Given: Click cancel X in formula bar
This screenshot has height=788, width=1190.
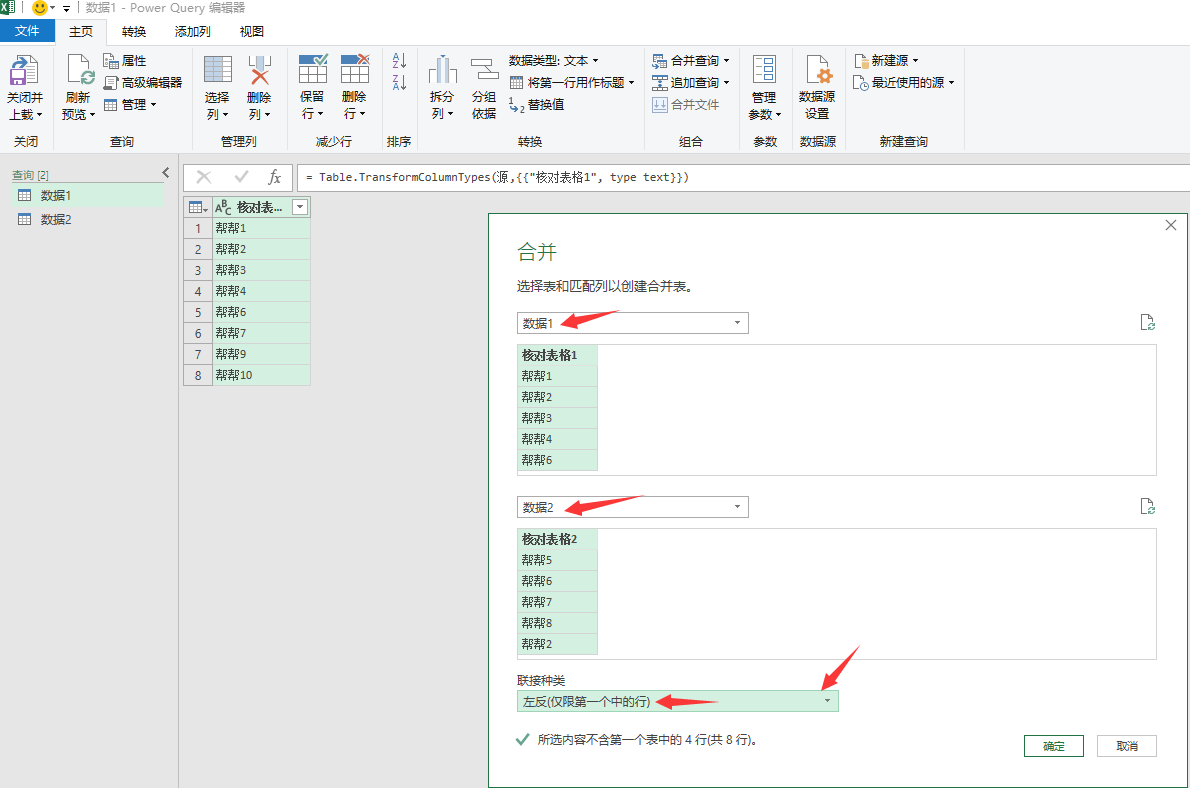Looking at the screenshot, I should [x=203, y=177].
